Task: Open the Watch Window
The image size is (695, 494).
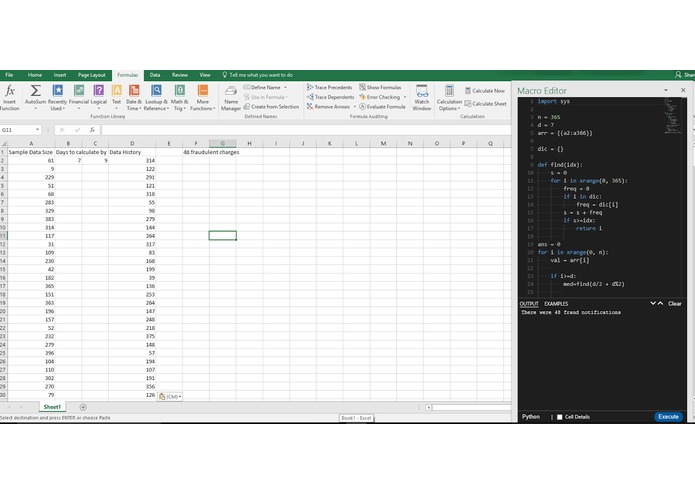Action: (422, 98)
